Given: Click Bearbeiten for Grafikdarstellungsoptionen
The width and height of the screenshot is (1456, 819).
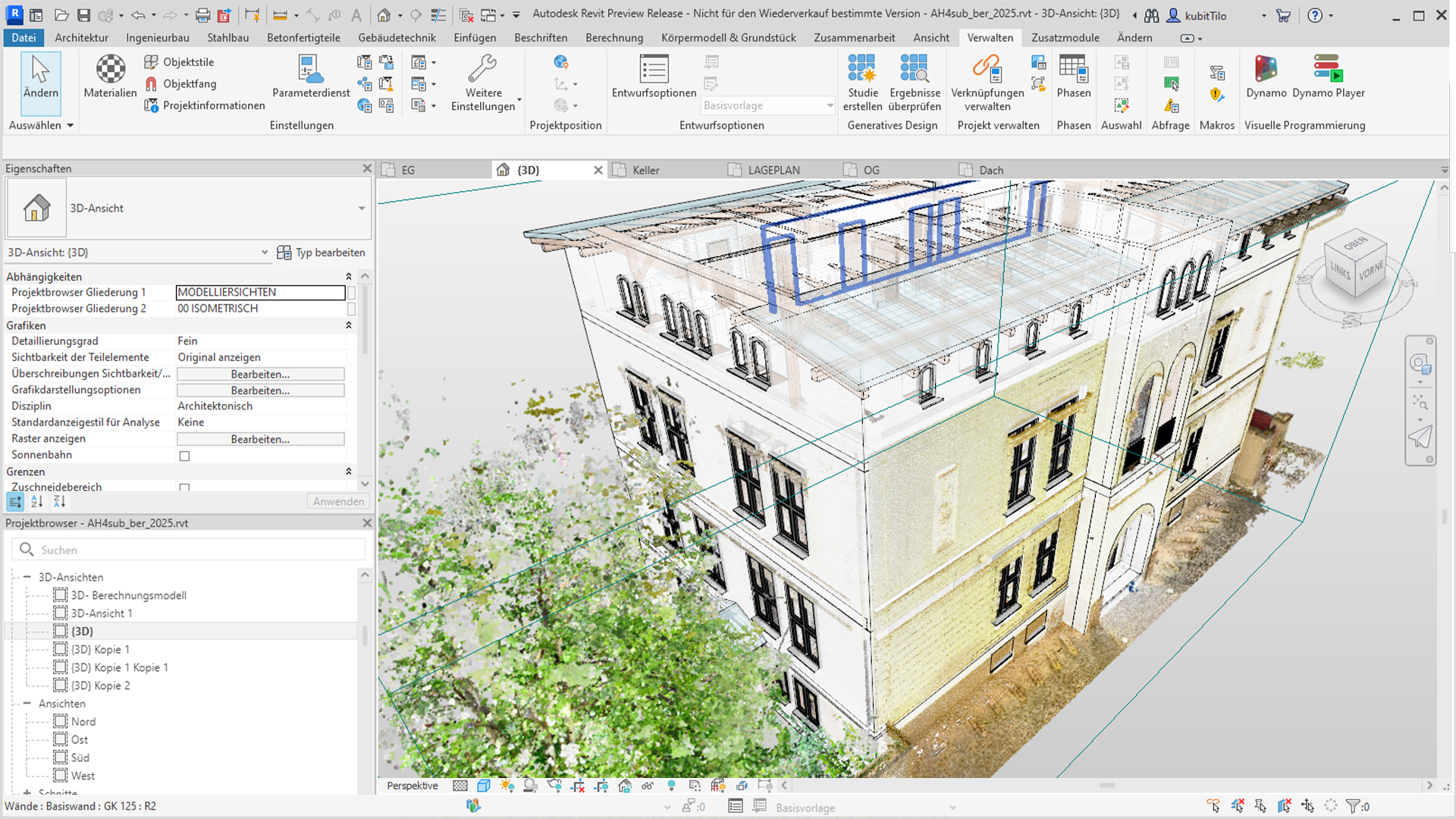Looking at the screenshot, I should click(260, 391).
